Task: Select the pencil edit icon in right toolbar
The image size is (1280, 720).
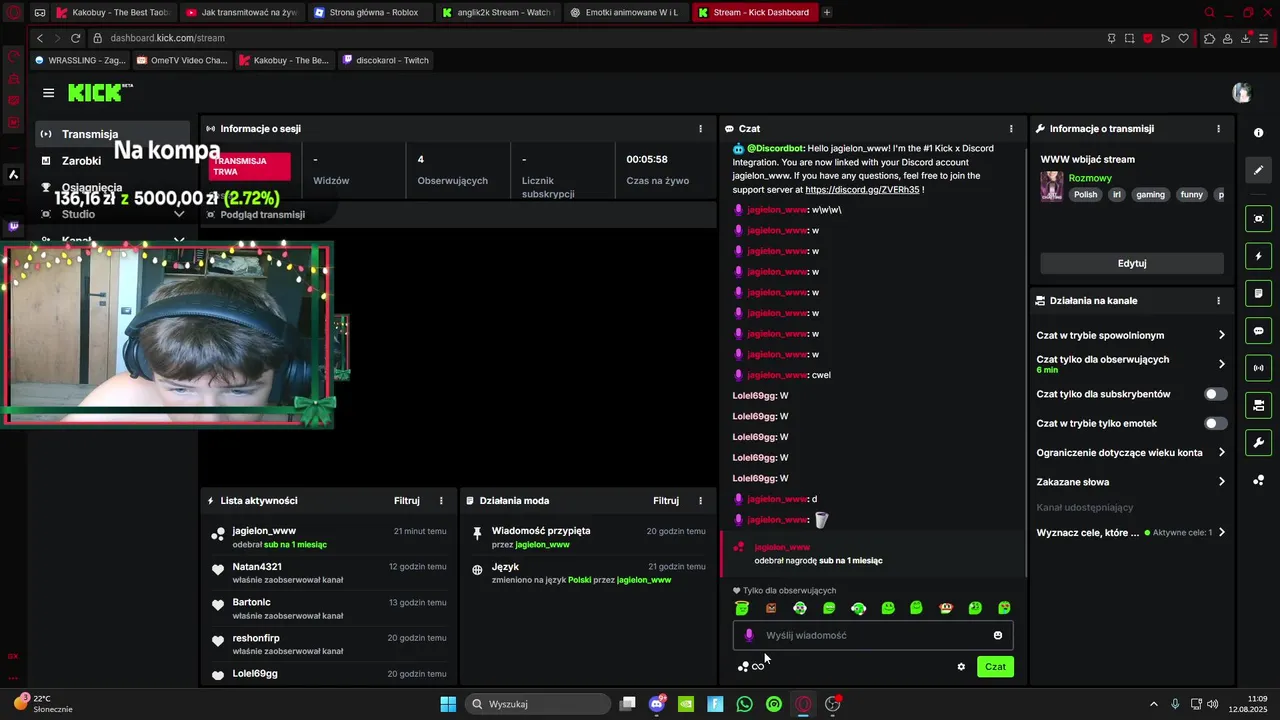Action: pyautogui.click(x=1258, y=170)
